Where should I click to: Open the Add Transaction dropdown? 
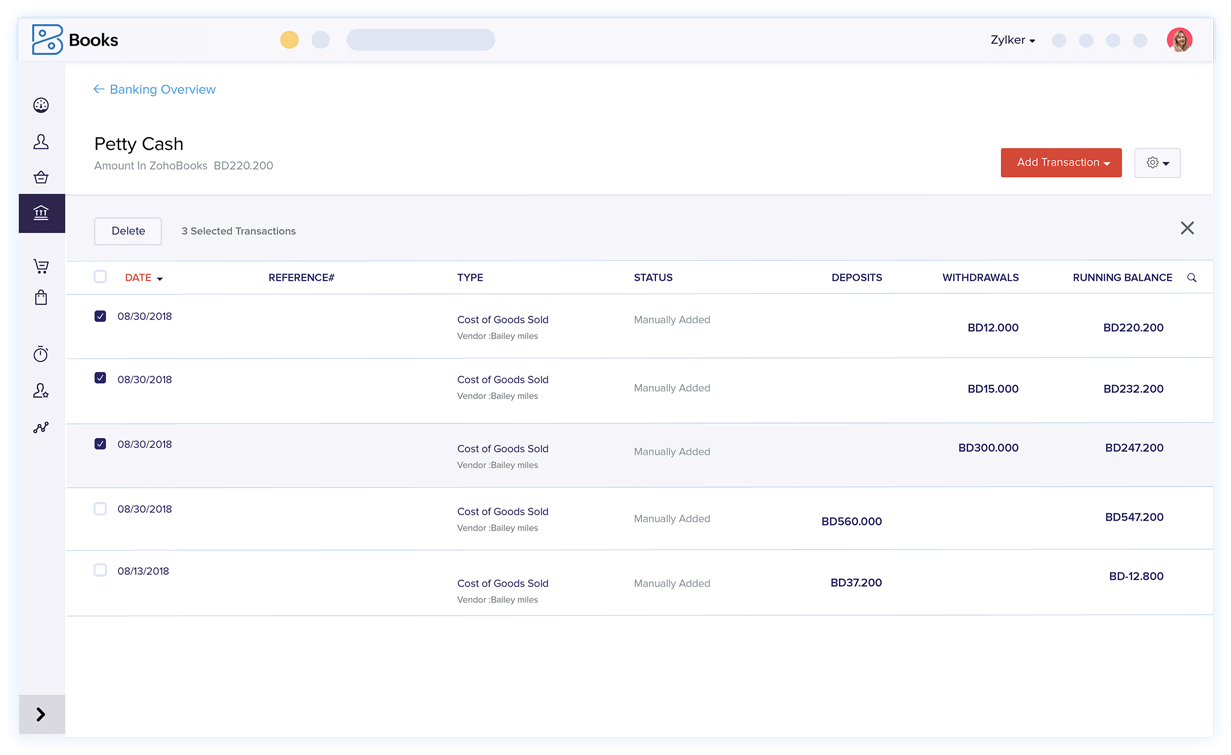click(x=1060, y=163)
